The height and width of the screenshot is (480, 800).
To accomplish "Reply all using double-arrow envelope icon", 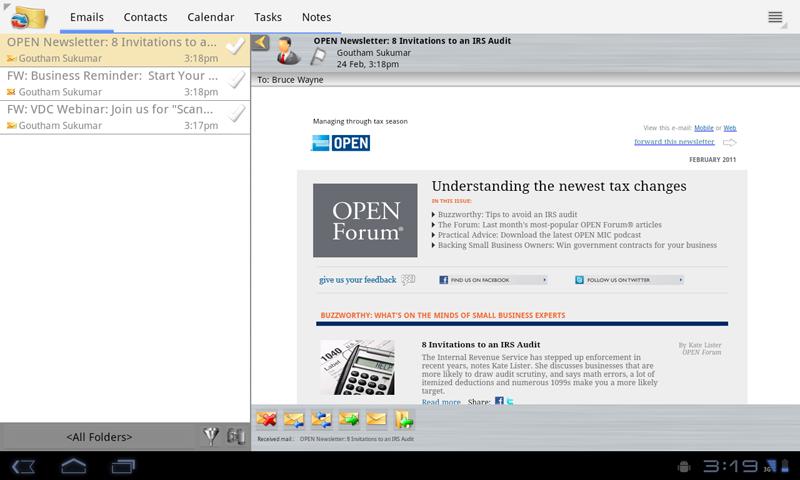I will pyautogui.click(x=322, y=419).
